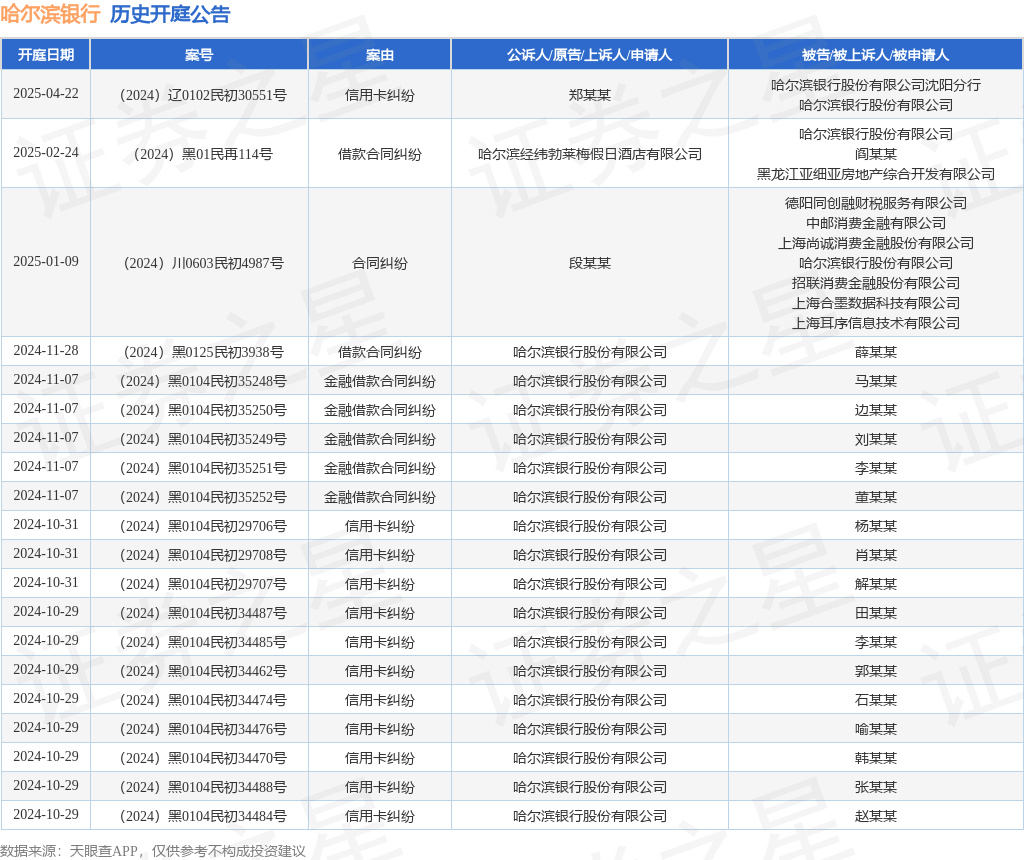Select defendant 马某某
The height and width of the screenshot is (860, 1024).
pos(876,381)
